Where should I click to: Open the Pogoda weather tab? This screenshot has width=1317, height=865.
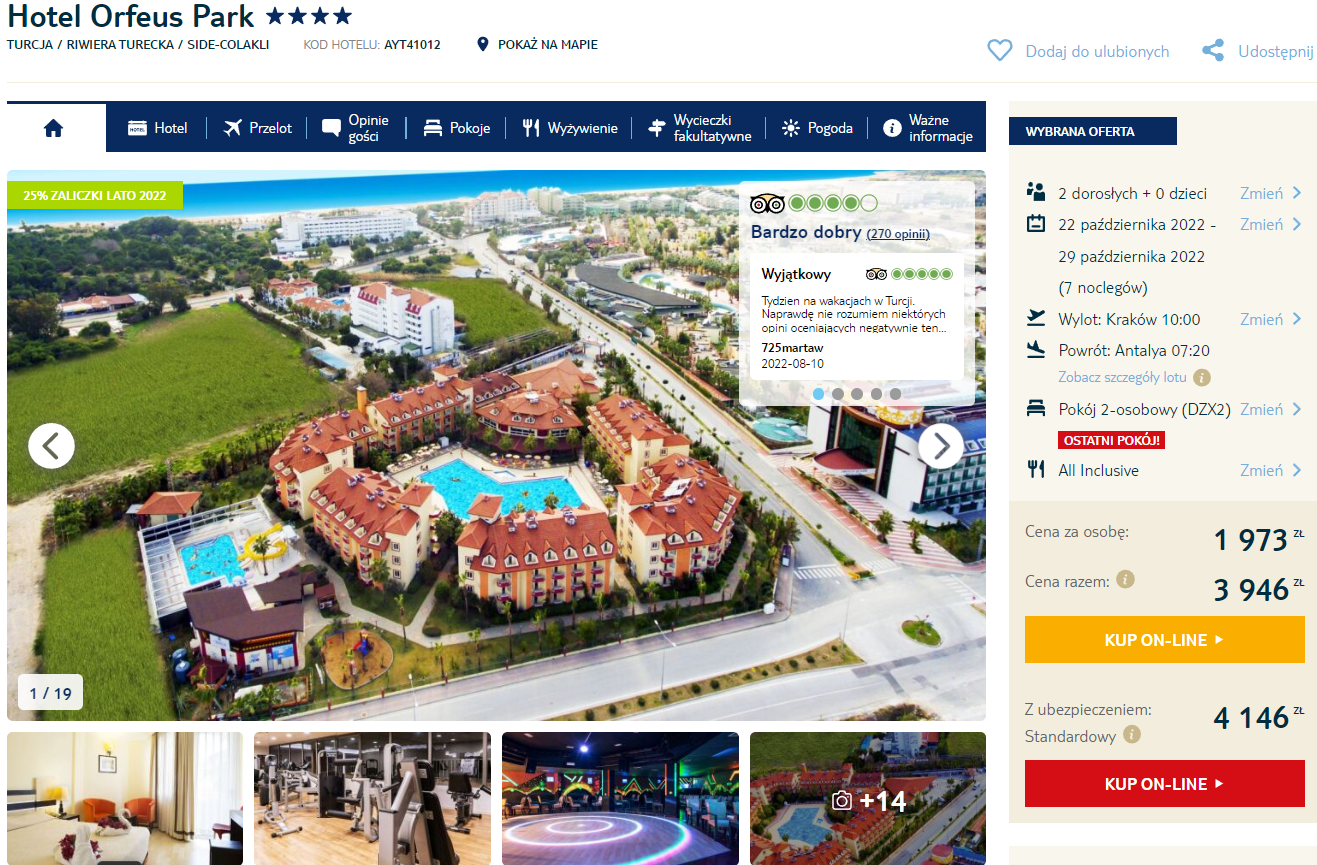818,128
